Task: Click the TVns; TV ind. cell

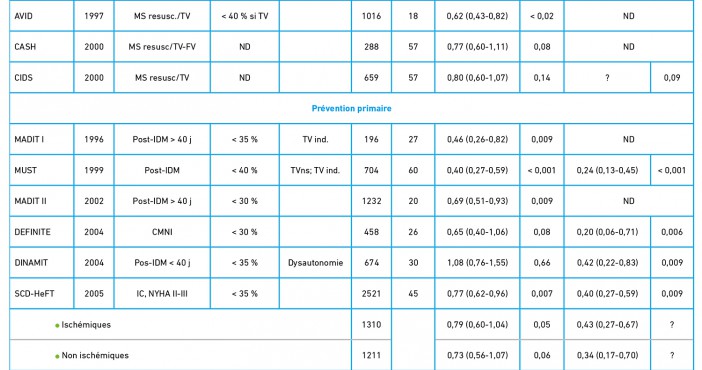Action: tap(315, 170)
